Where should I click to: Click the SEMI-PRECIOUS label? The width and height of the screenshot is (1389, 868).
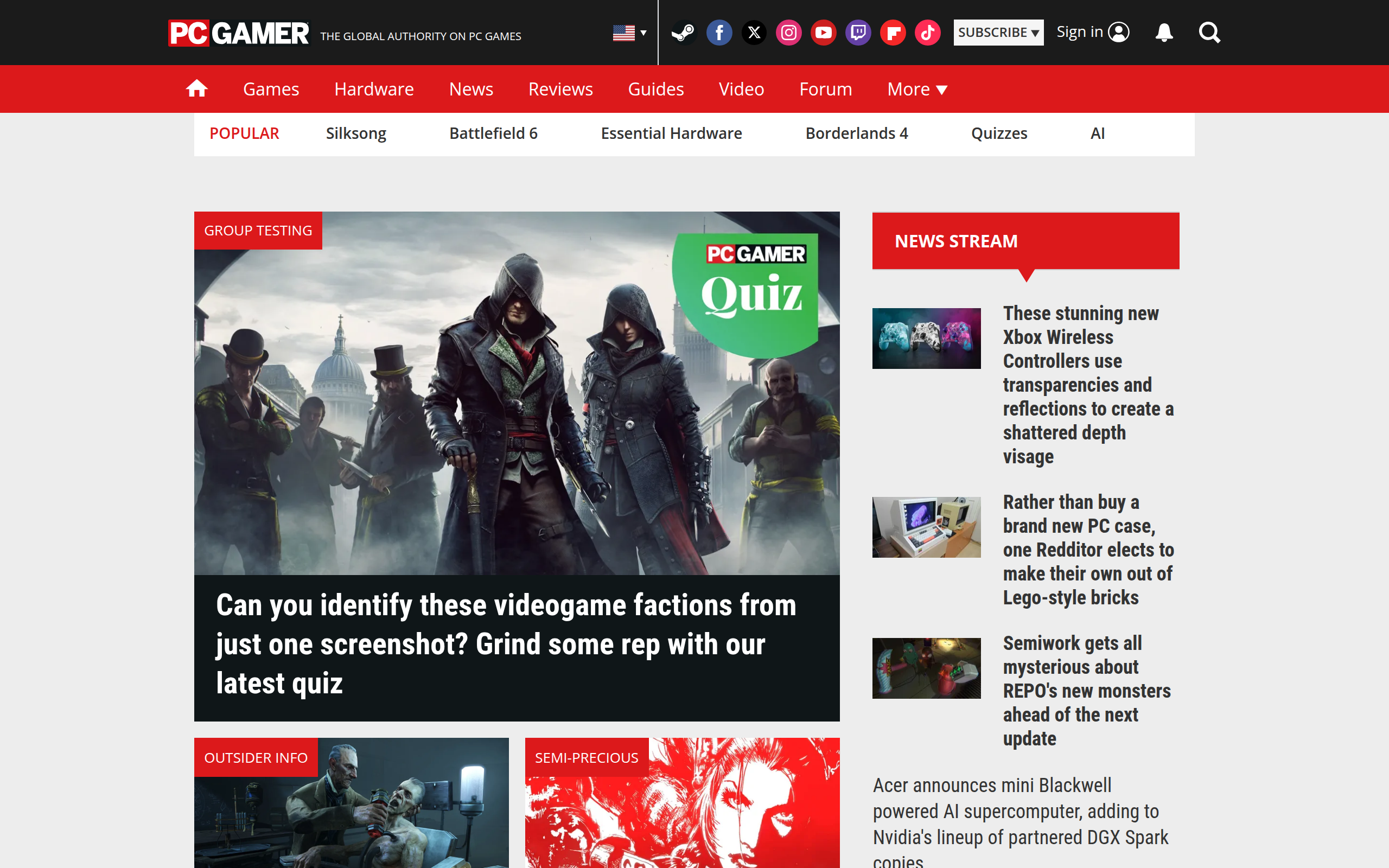click(x=586, y=757)
